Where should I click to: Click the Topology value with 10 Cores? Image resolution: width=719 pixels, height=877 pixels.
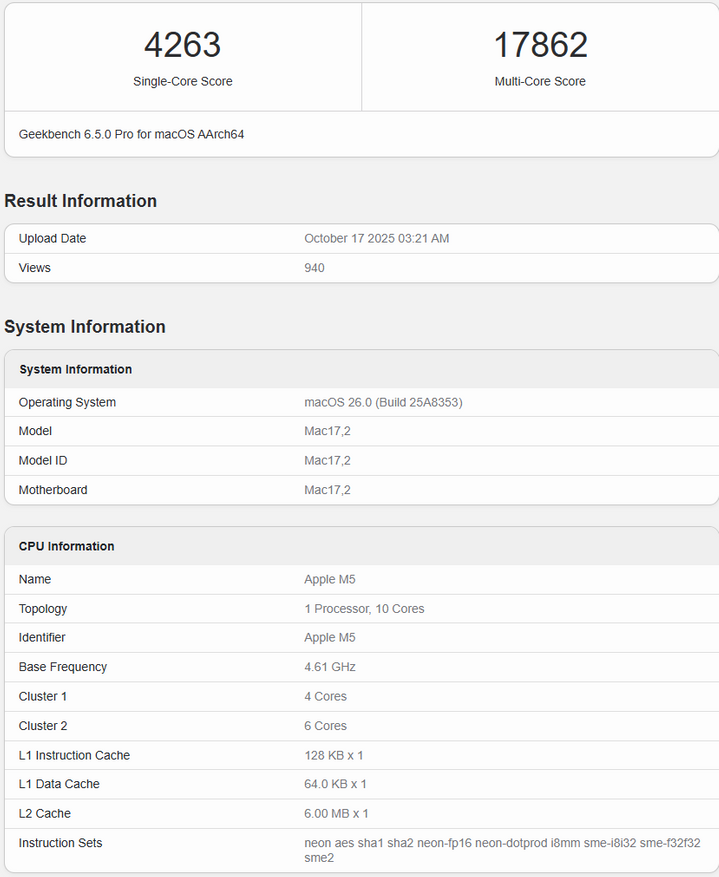coord(364,609)
